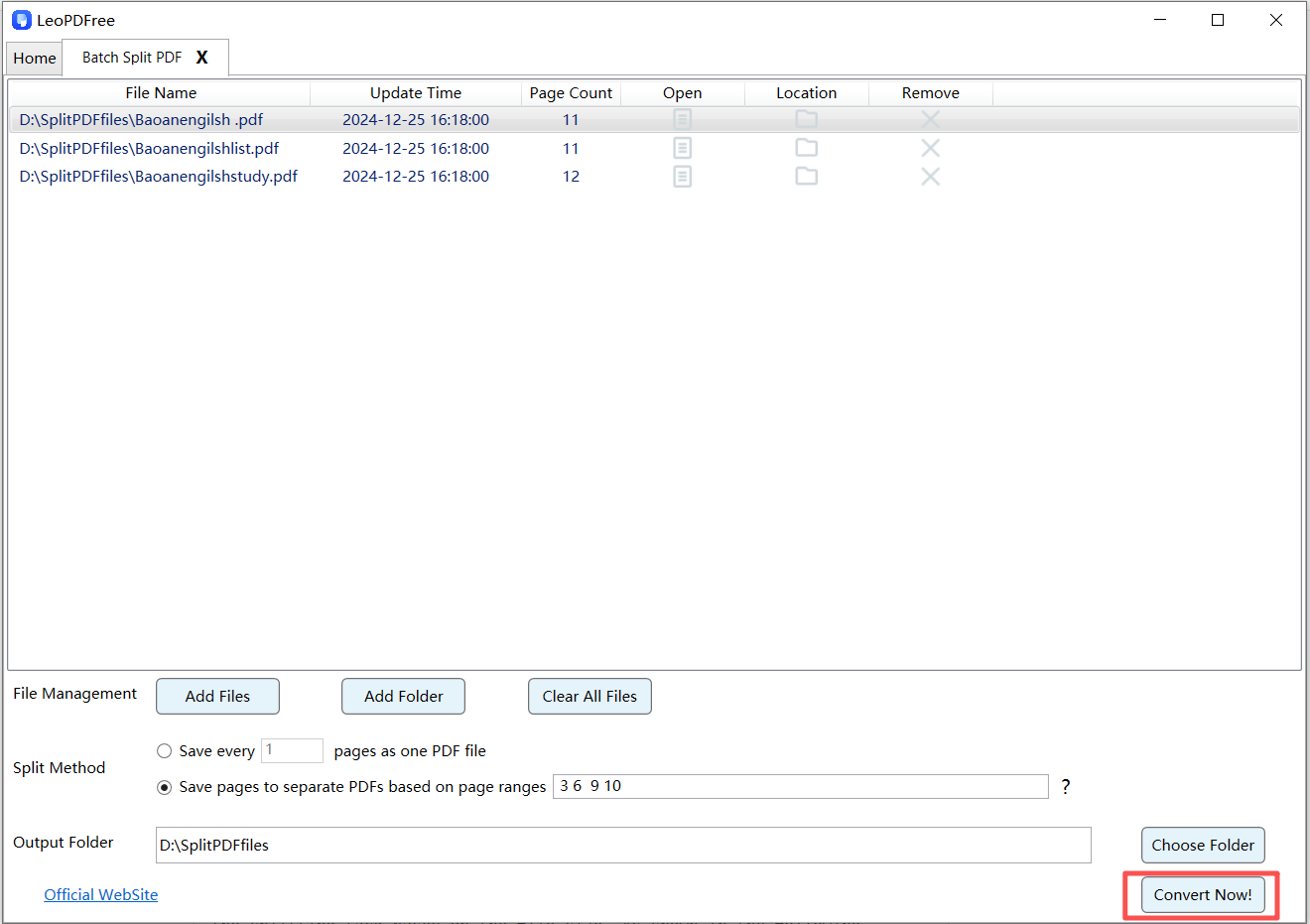Visit the Official WebSite link
The width and height of the screenshot is (1310, 924).
click(x=101, y=895)
